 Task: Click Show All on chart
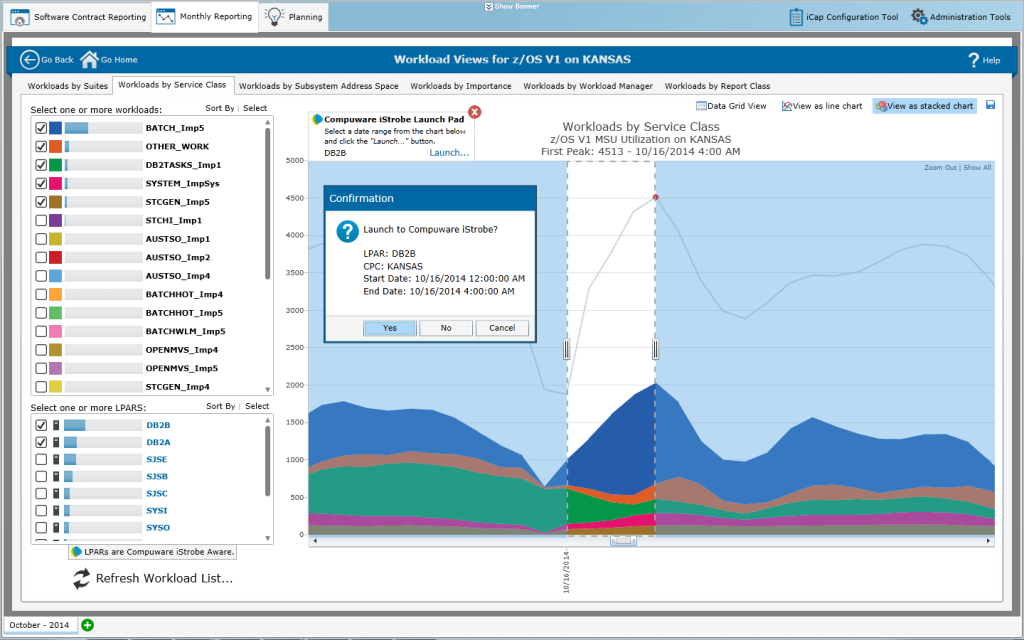coord(977,168)
